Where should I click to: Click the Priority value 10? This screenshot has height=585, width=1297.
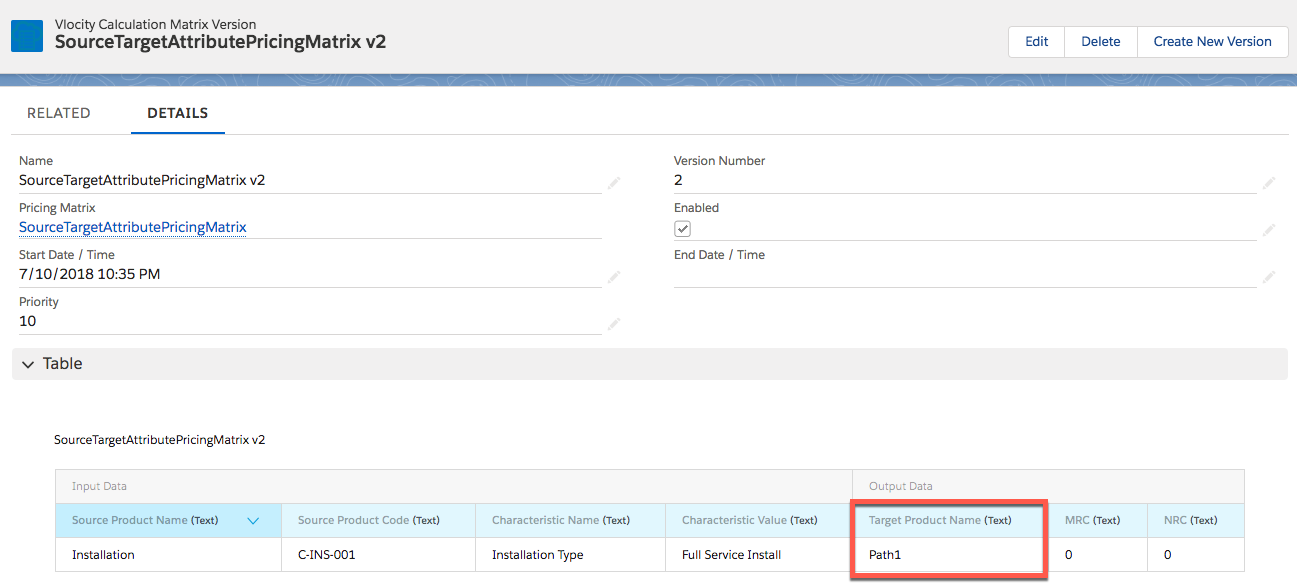point(28,321)
